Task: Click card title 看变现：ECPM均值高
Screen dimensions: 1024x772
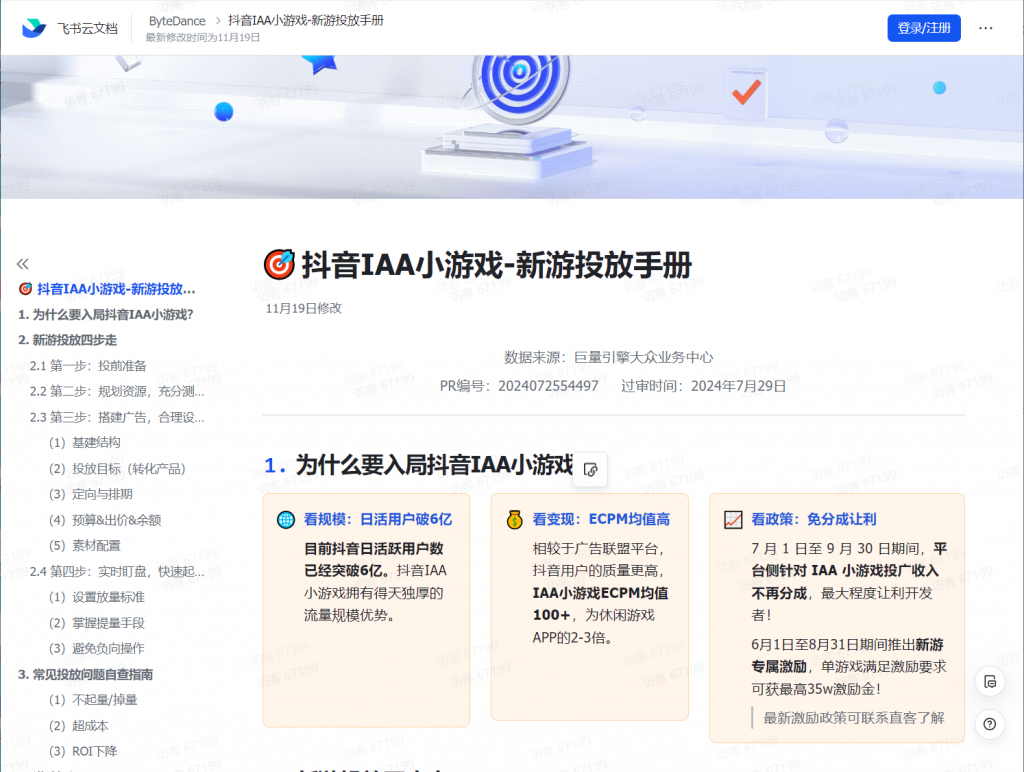Action: [x=601, y=520]
